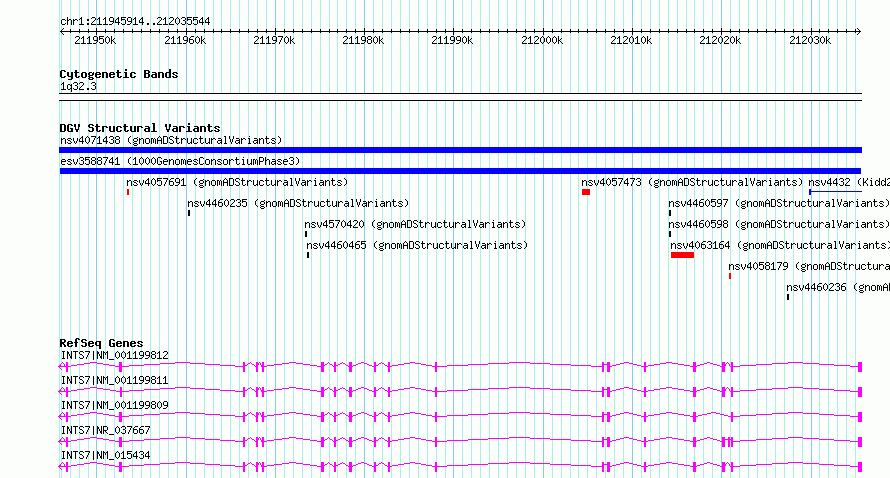
Task: Select the nsv4063164 red variant block
Action: (682, 255)
